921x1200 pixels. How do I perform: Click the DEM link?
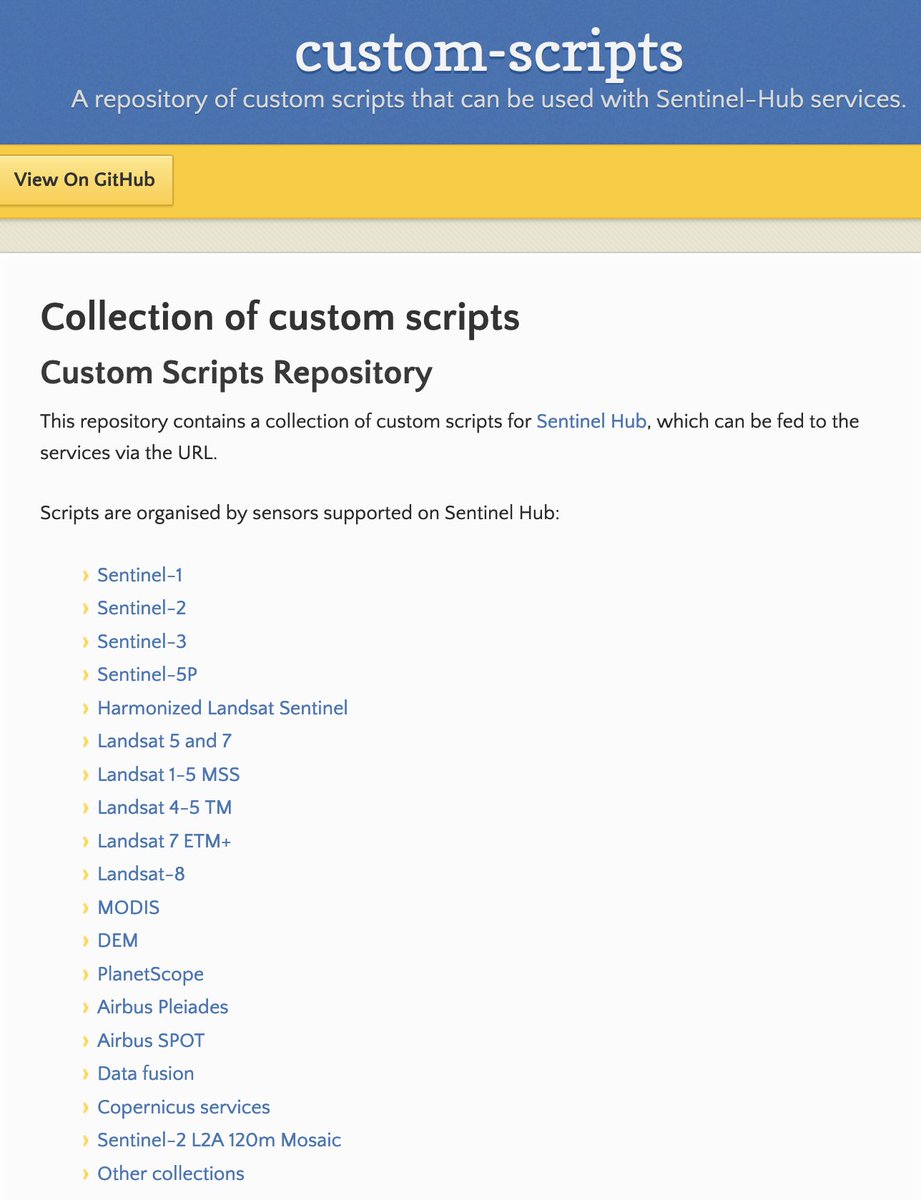click(117, 940)
